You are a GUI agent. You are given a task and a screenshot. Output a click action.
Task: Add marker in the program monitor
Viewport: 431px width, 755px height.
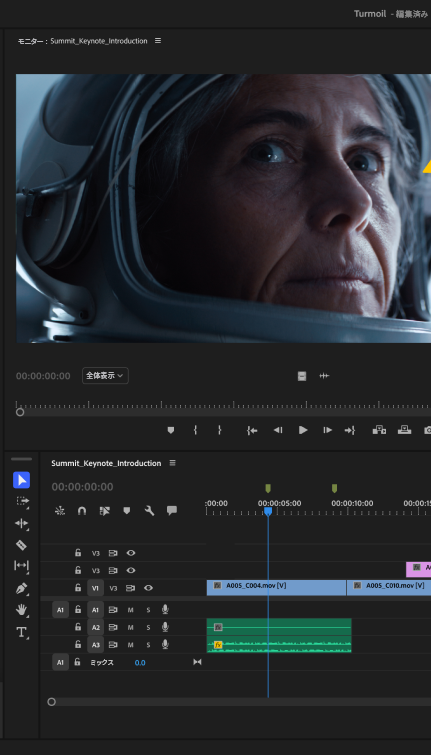click(170, 430)
